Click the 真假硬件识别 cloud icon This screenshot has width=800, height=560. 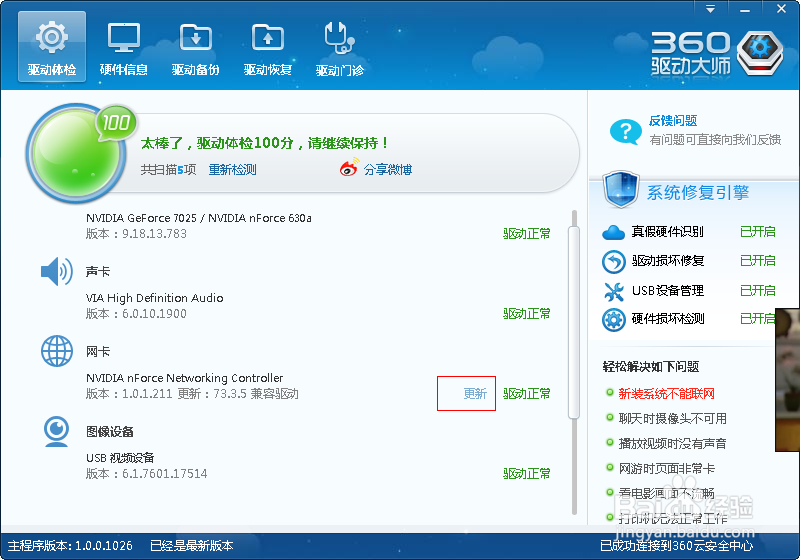coord(613,233)
